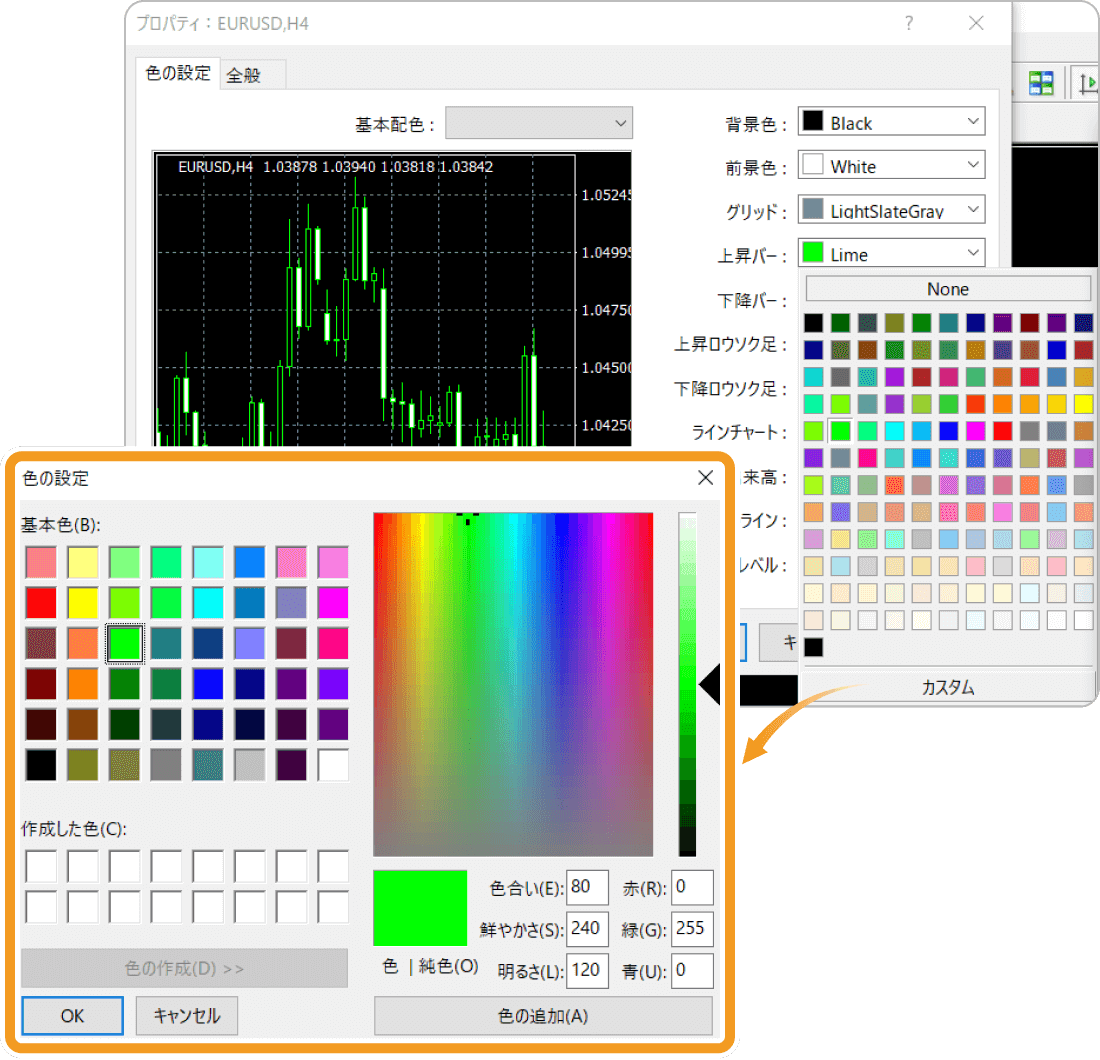Viewport: 1100px width, 1060px height.
Task: Select the orange basic color swatch
Action: click(83, 683)
